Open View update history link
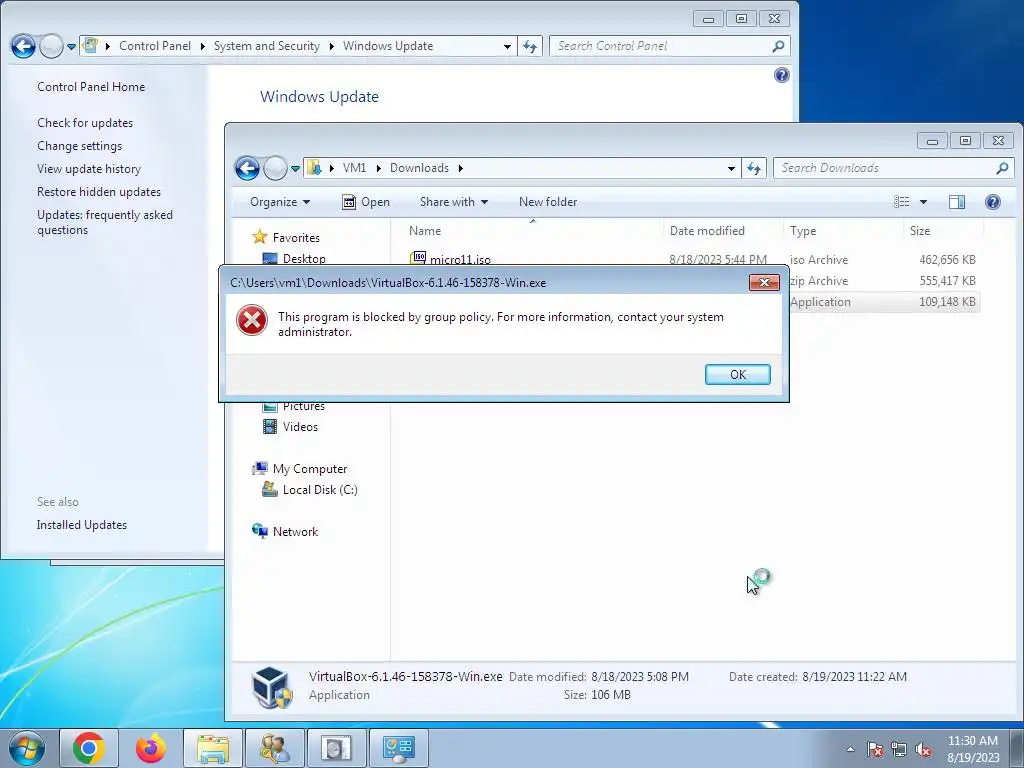1024x768 pixels. [x=89, y=168]
